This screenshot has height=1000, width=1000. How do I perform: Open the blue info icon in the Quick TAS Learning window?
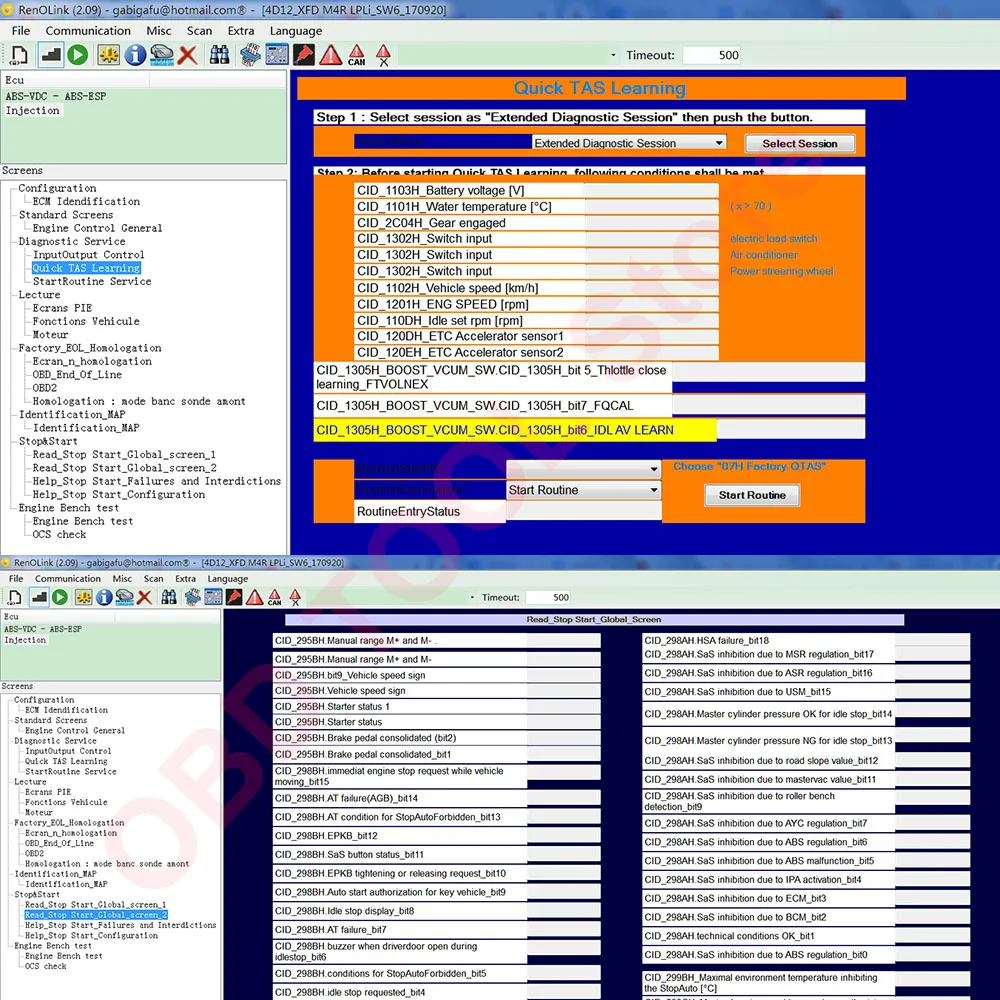(x=135, y=55)
